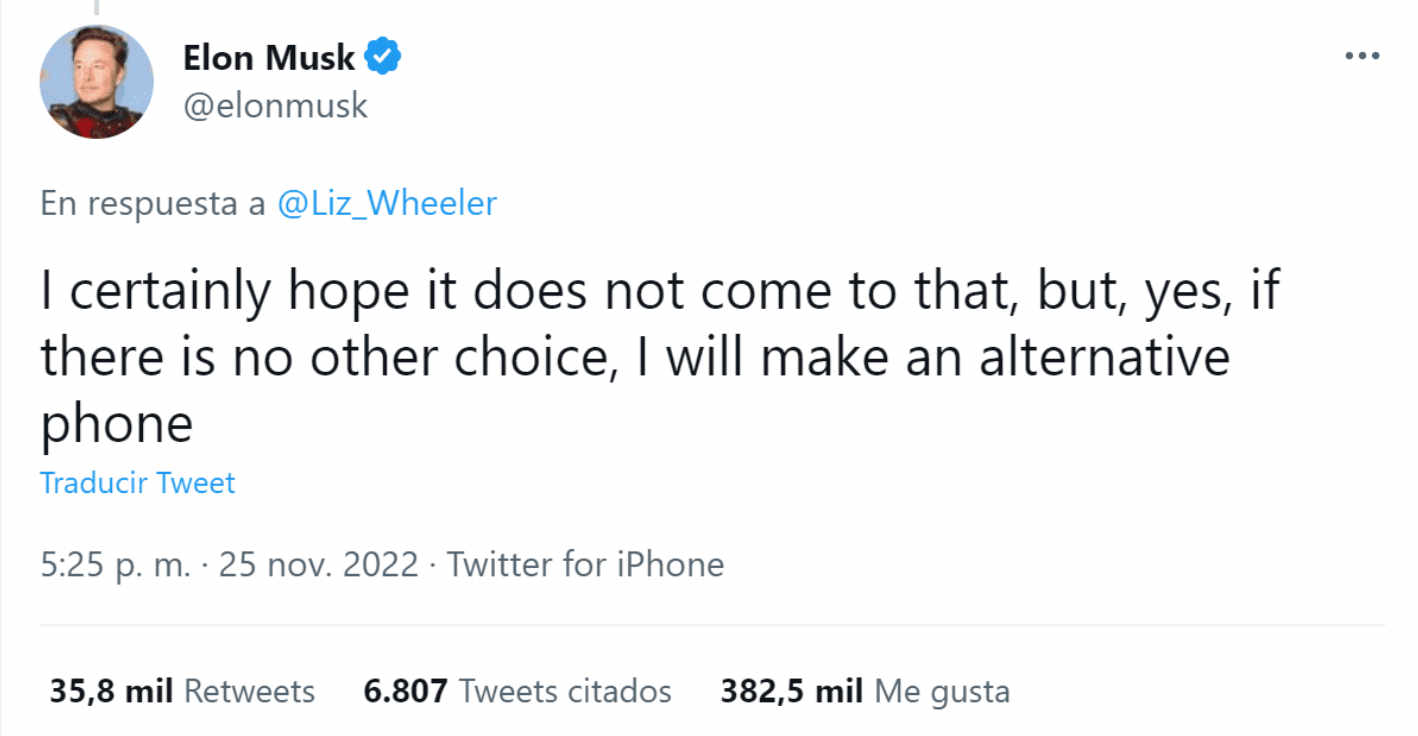1418x736 pixels.
Task: Click the "35,8 mil" retweet count number
Action: click(112, 691)
